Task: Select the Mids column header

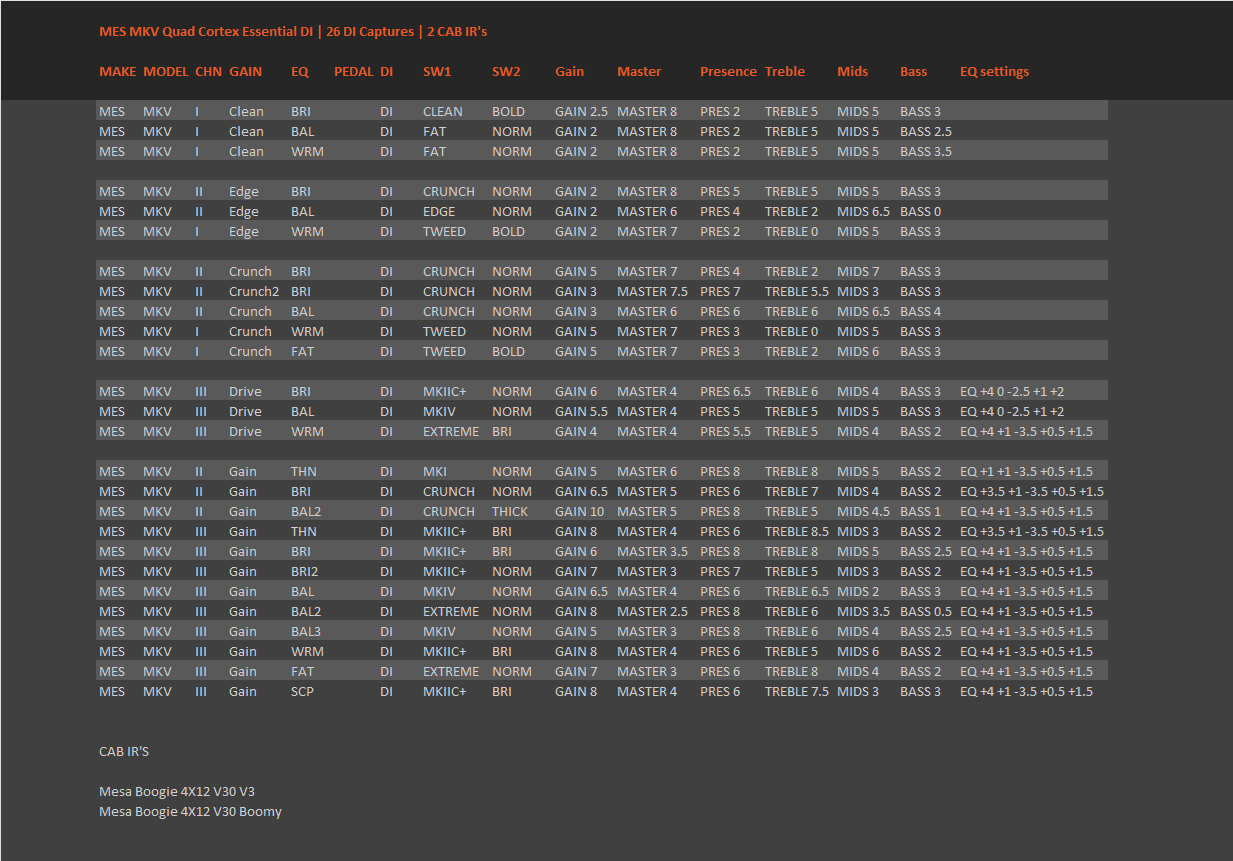Action: (852, 72)
